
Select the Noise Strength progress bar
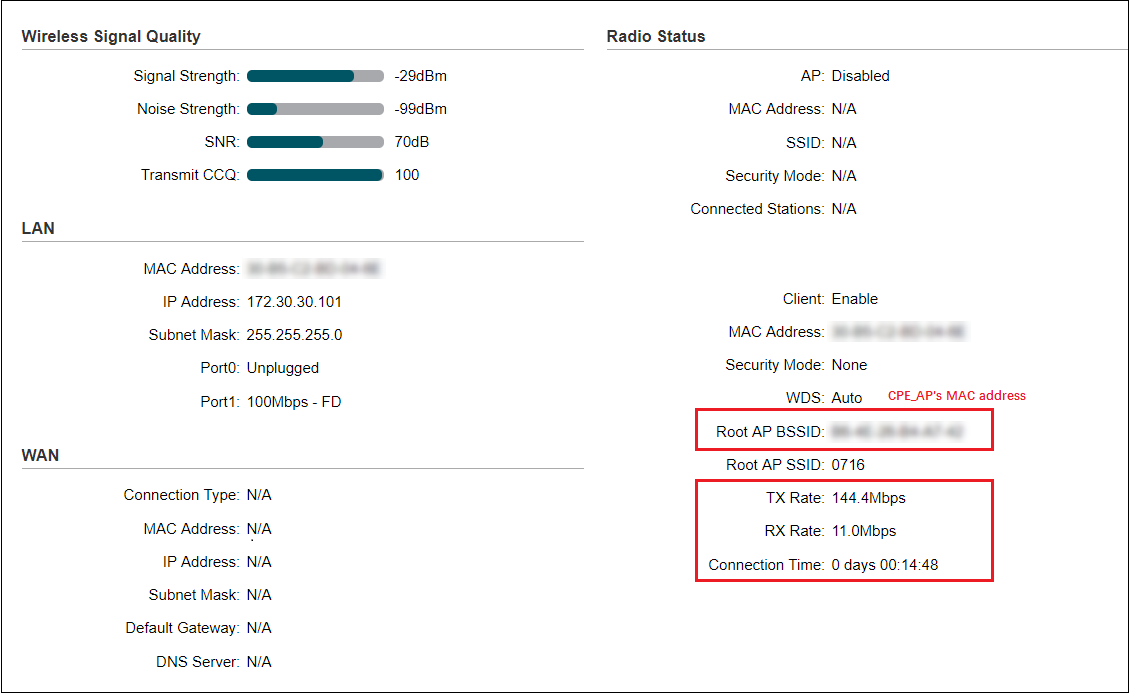click(315, 108)
